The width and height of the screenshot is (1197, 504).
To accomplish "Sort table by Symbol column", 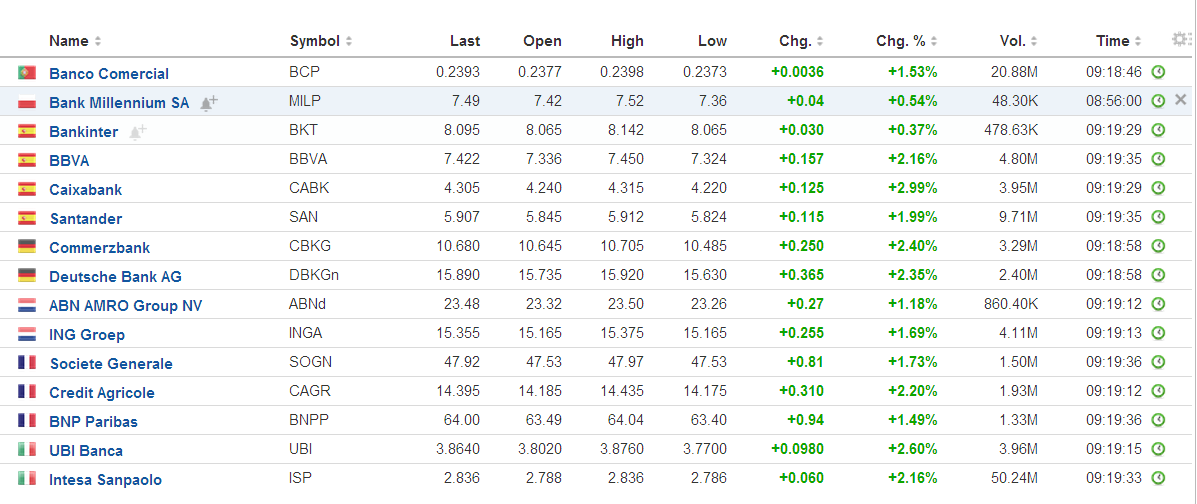I will click(320, 41).
